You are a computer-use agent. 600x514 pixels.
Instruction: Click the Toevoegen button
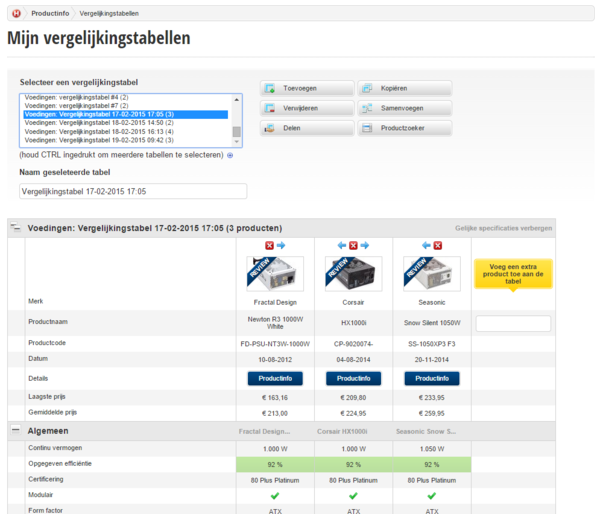pos(307,88)
